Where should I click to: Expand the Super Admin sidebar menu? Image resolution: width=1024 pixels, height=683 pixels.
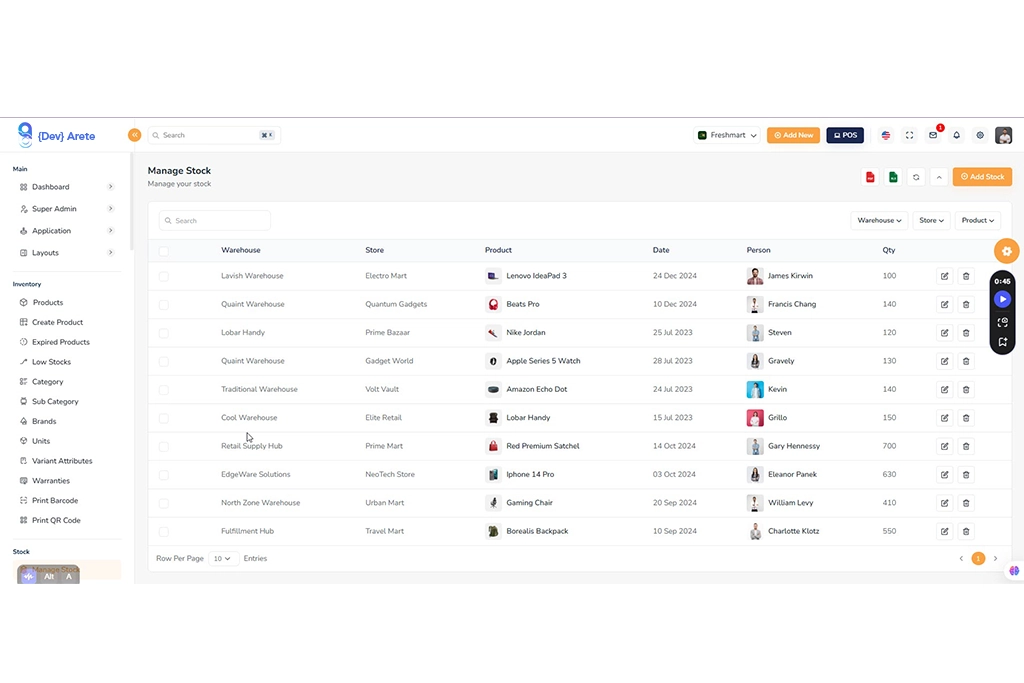pyautogui.click(x=66, y=209)
